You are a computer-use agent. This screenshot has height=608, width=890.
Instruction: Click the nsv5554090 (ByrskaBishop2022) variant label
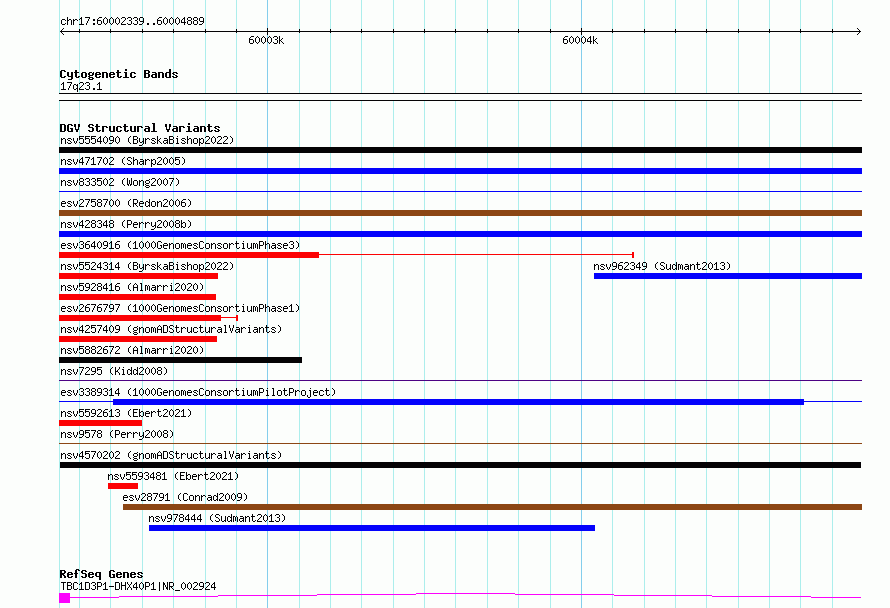coord(147,140)
